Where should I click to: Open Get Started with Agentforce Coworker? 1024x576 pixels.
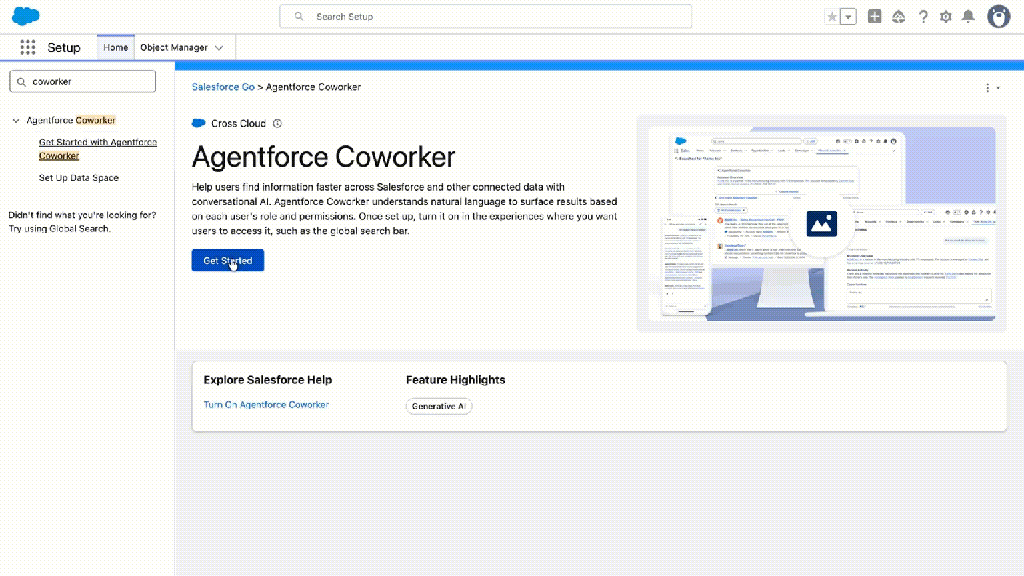pyautogui.click(x=97, y=149)
